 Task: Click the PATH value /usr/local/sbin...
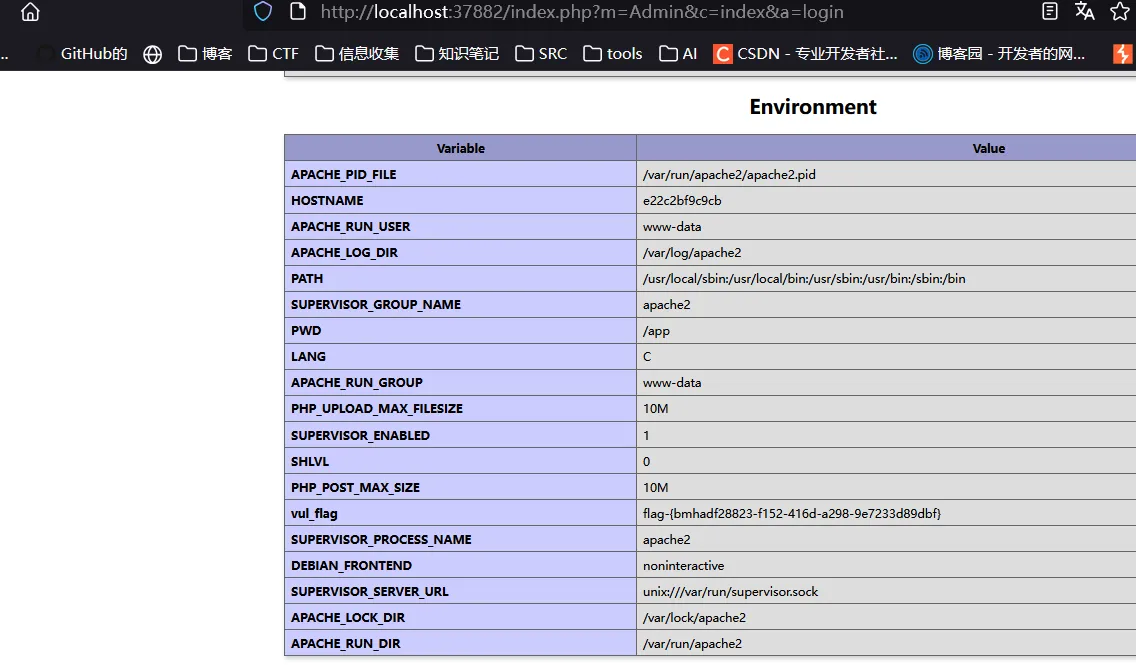coord(804,279)
